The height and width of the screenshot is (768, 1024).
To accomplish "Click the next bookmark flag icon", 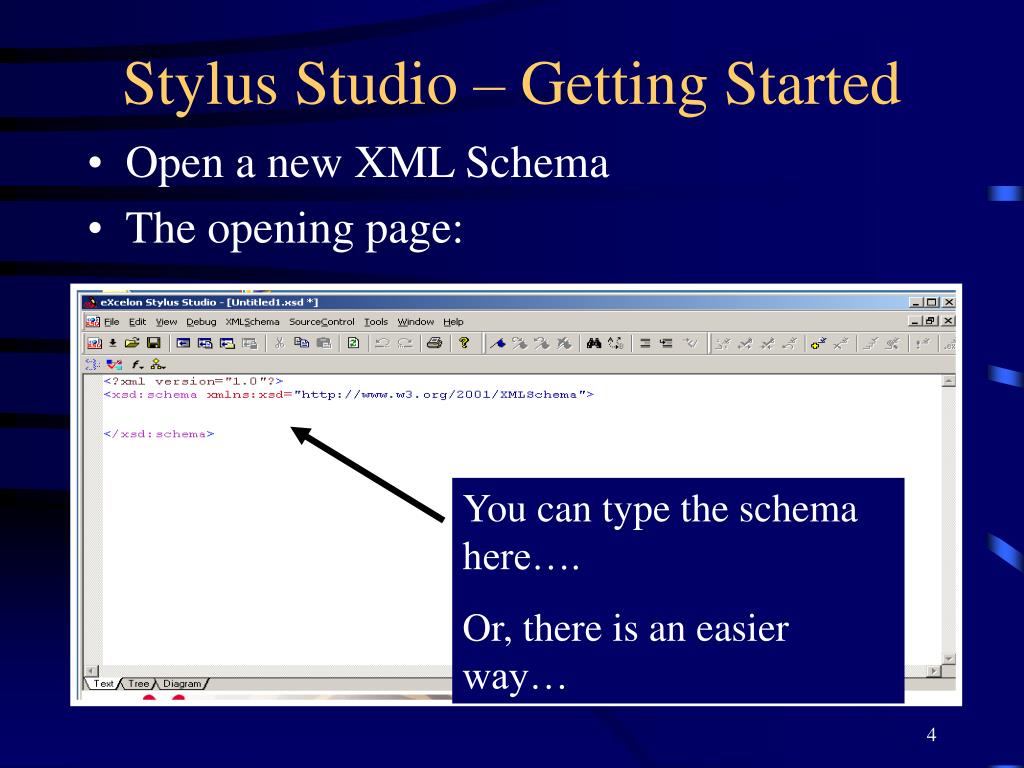I will [519, 343].
